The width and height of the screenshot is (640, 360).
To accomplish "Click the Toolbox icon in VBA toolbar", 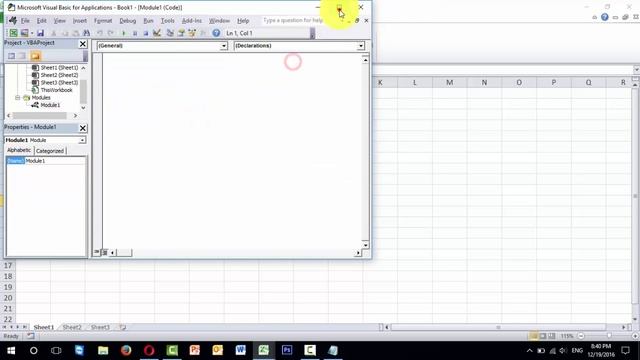I will (203, 33).
